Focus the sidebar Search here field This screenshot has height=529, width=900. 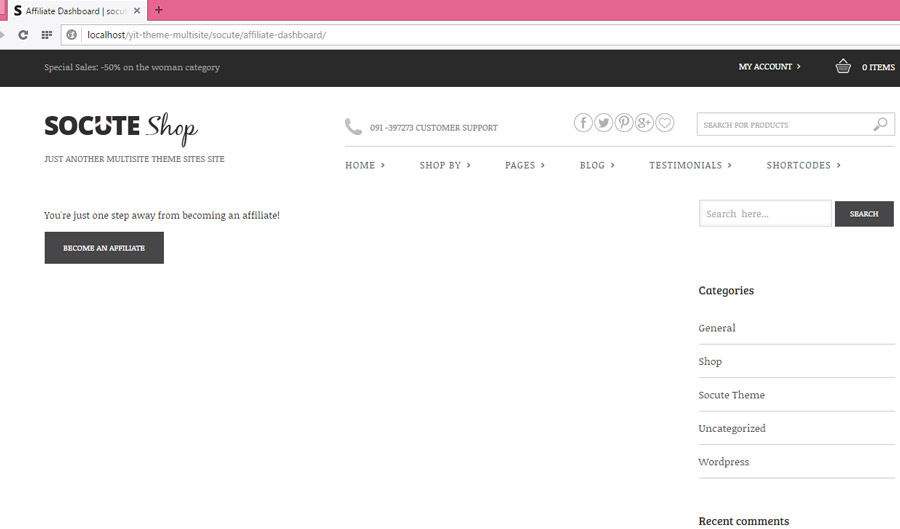[765, 213]
